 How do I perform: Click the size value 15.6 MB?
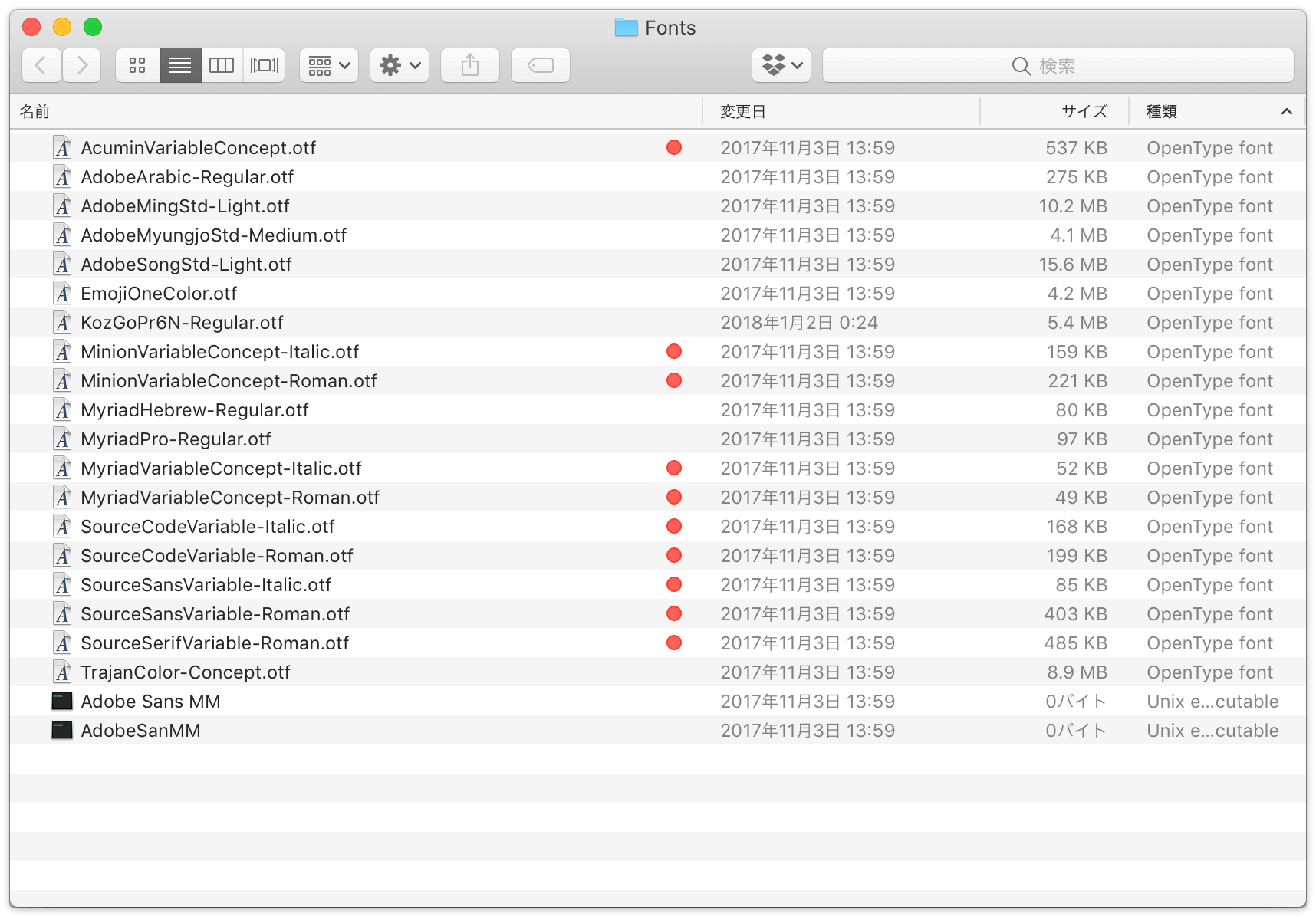click(x=1073, y=265)
